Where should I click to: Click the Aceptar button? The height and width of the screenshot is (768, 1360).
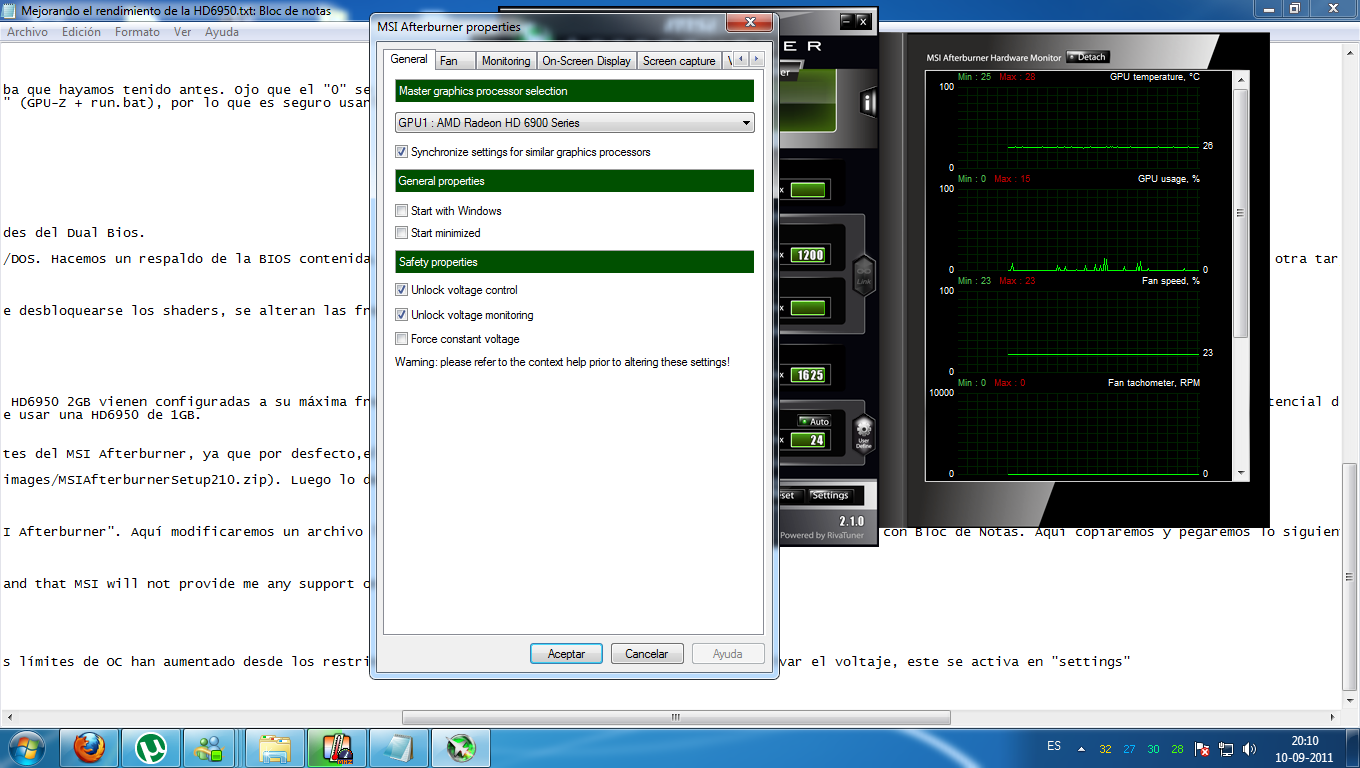click(x=566, y=654)
